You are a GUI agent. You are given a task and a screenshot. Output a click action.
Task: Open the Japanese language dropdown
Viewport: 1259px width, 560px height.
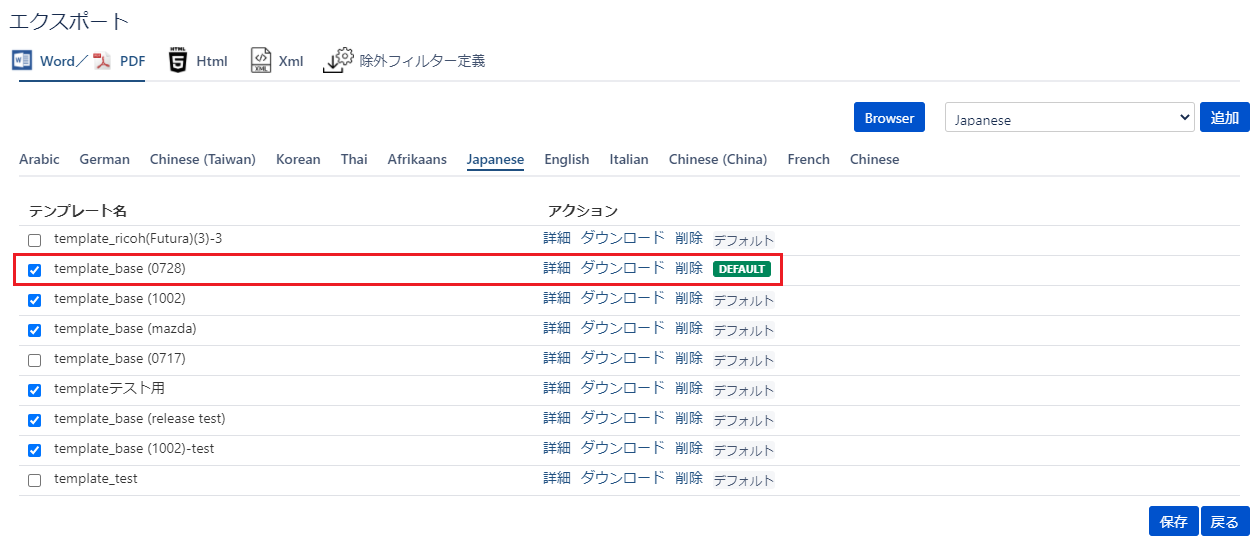pyautogui.click(x=1069, y=118)
